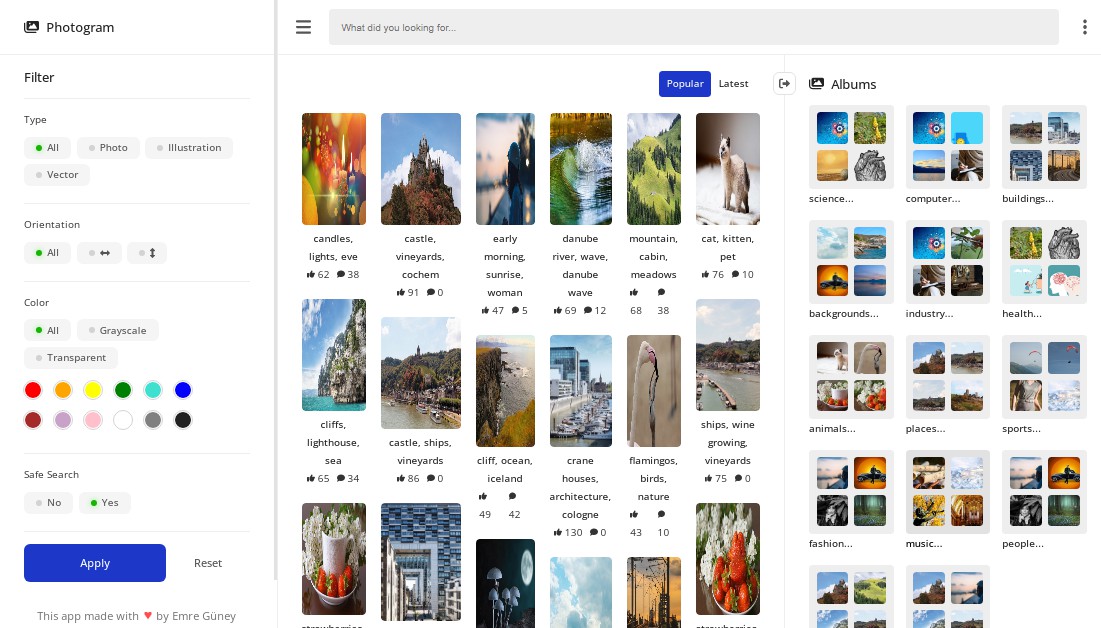This screenshot has width=1101, height=628.
Task: Enable the Grayscale color filter
Action: pyautogui.click(x=116, y=331)
